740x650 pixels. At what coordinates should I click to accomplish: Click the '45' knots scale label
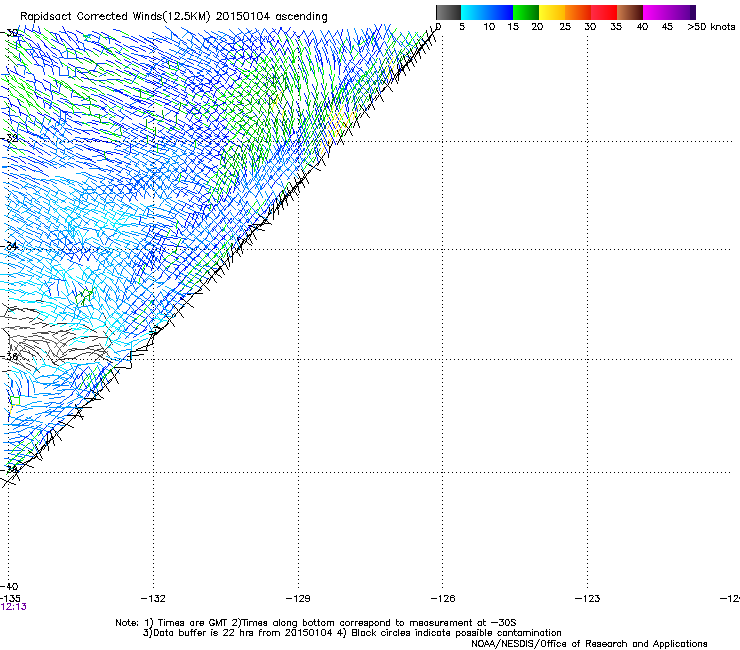(667, 27)
